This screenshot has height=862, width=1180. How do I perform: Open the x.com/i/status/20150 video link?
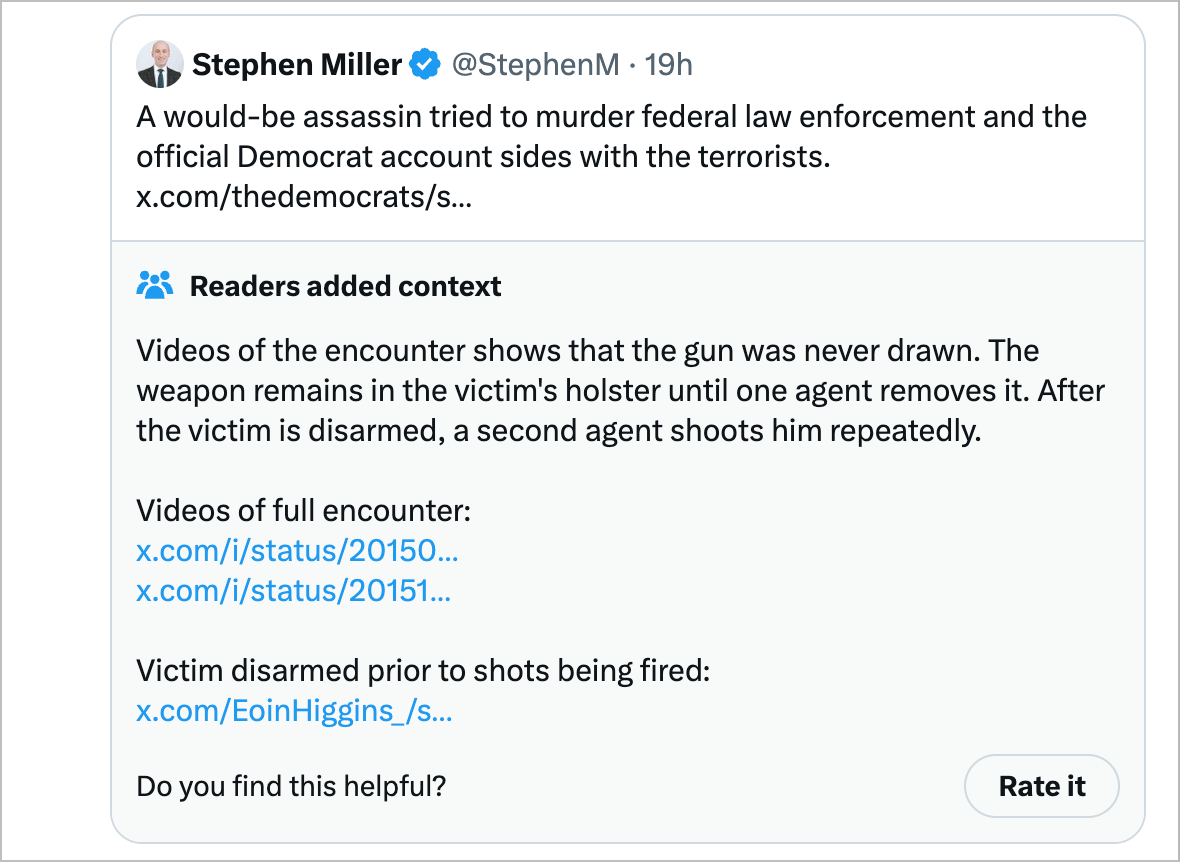pos(297,551)
